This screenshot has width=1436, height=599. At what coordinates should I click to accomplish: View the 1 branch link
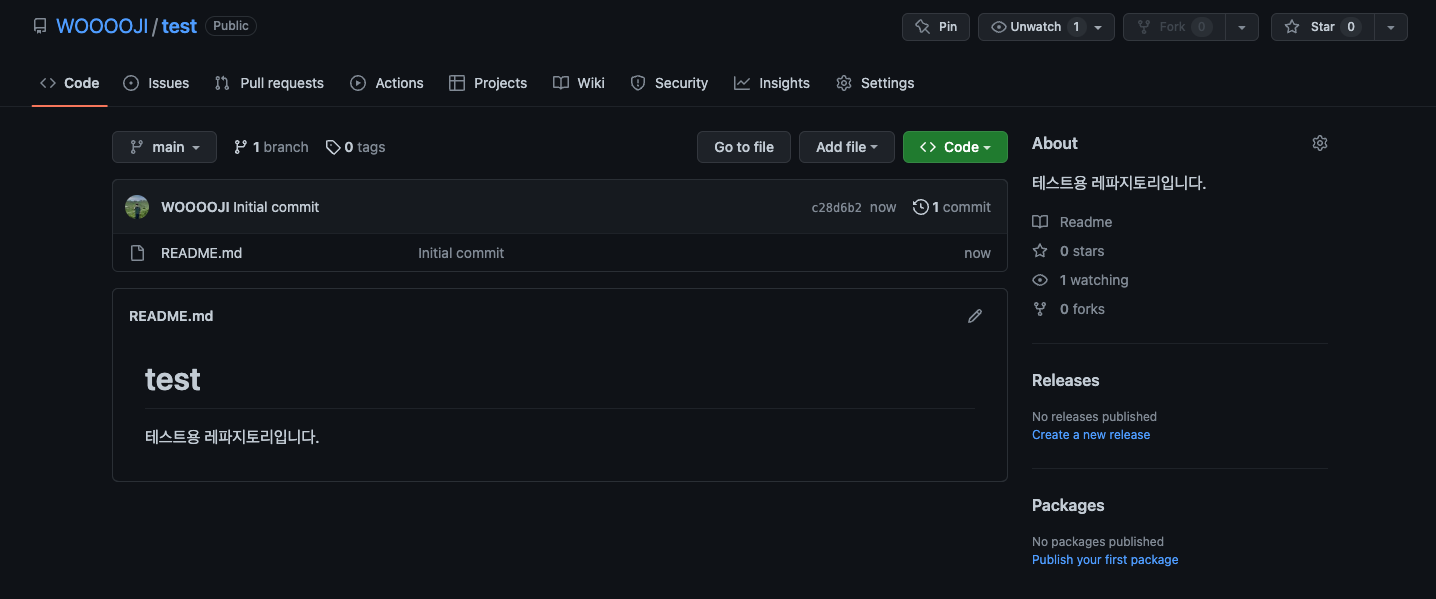click(271, 147)
